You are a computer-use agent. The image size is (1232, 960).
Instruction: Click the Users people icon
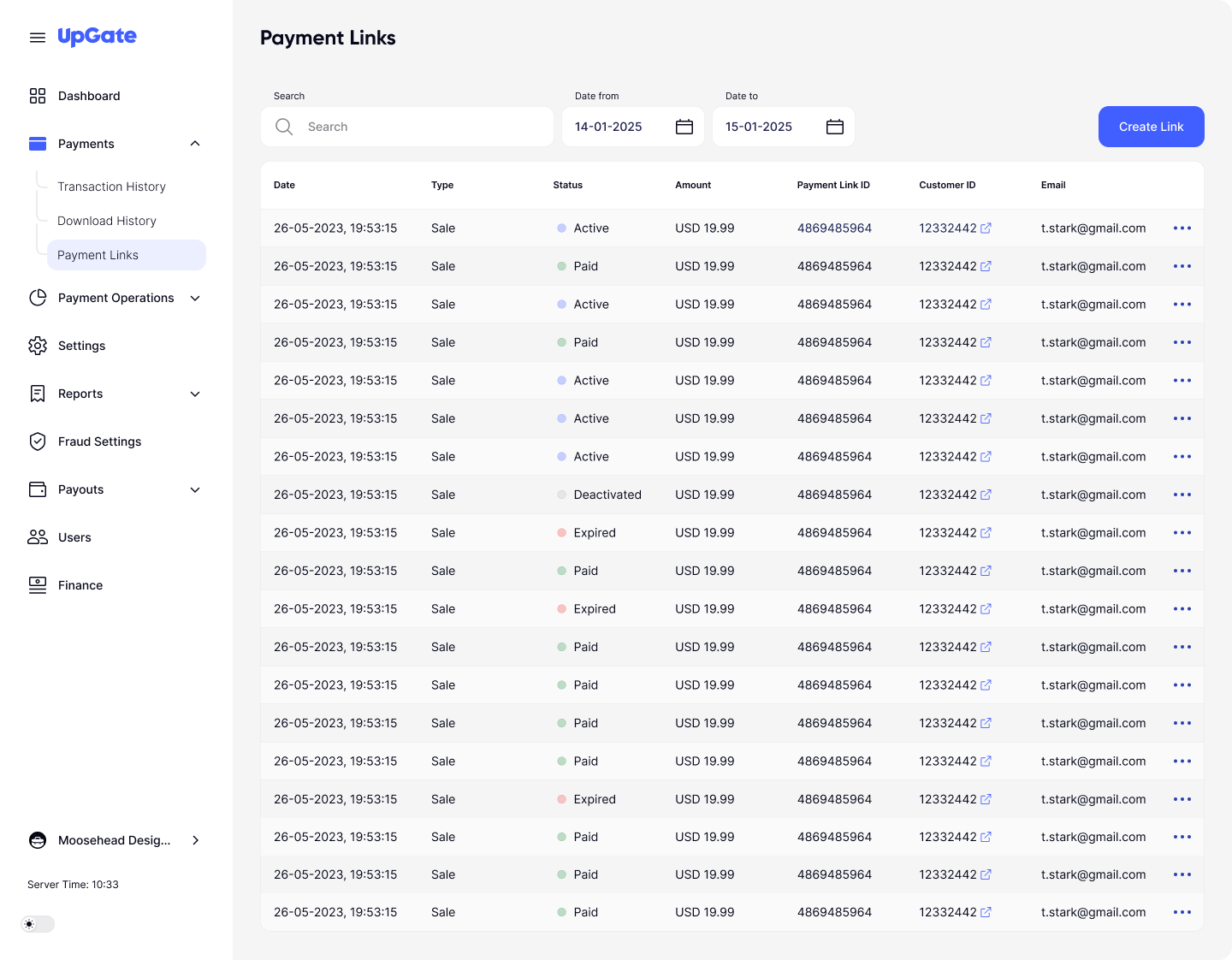click(x=38, y=537)
